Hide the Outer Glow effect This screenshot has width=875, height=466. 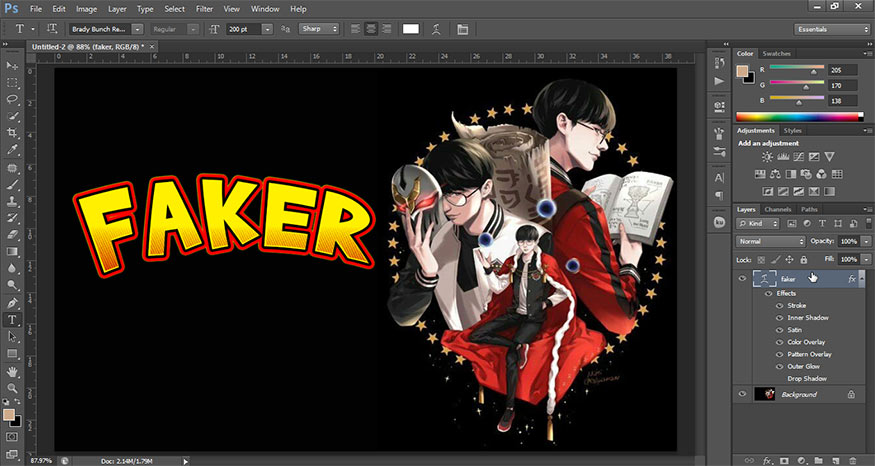(780, 367)
